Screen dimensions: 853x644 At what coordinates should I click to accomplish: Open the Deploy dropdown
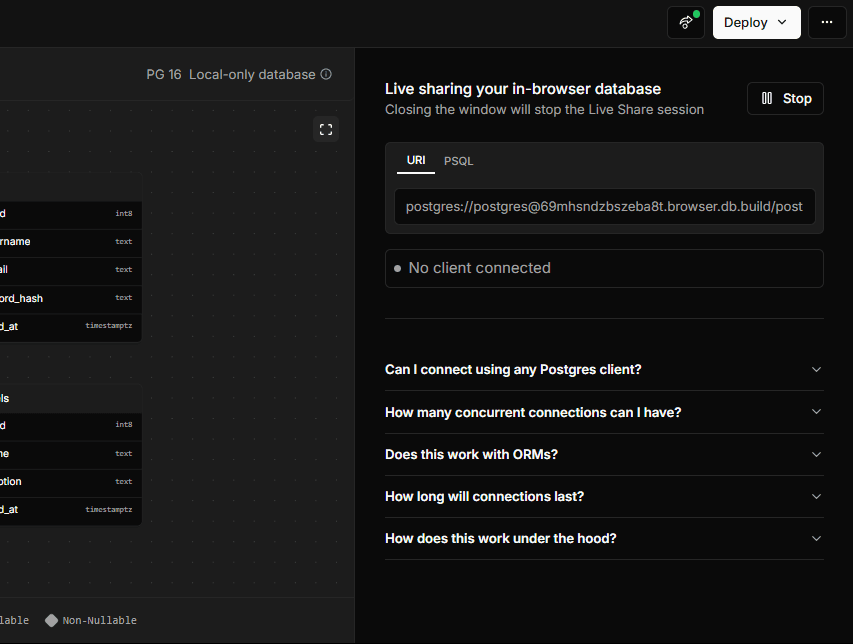tap(756, 22)
